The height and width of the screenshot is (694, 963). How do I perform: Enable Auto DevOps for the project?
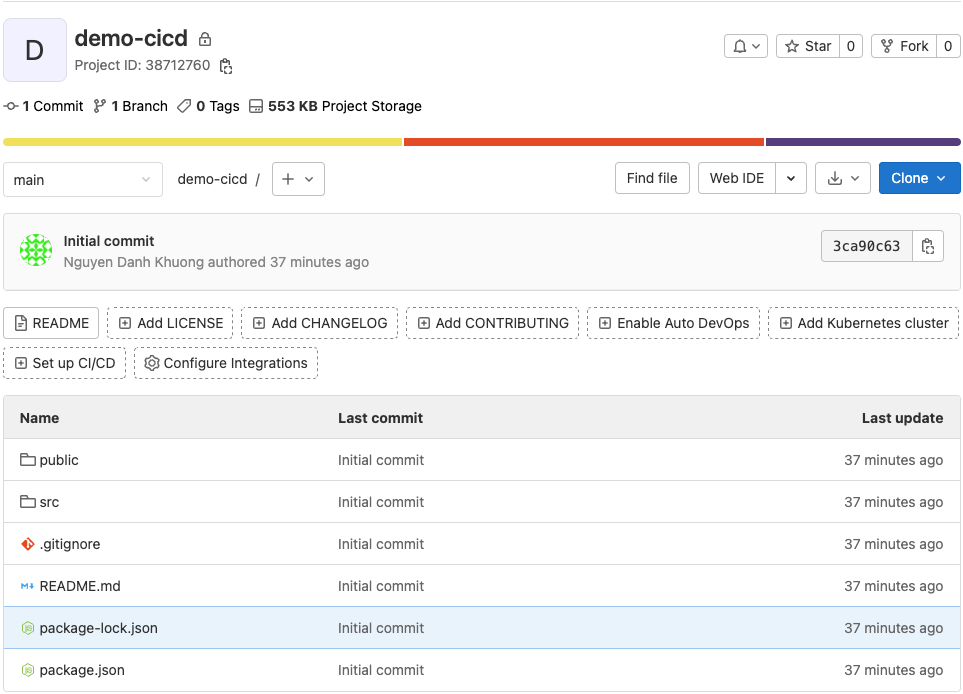[x=673, y=323]
